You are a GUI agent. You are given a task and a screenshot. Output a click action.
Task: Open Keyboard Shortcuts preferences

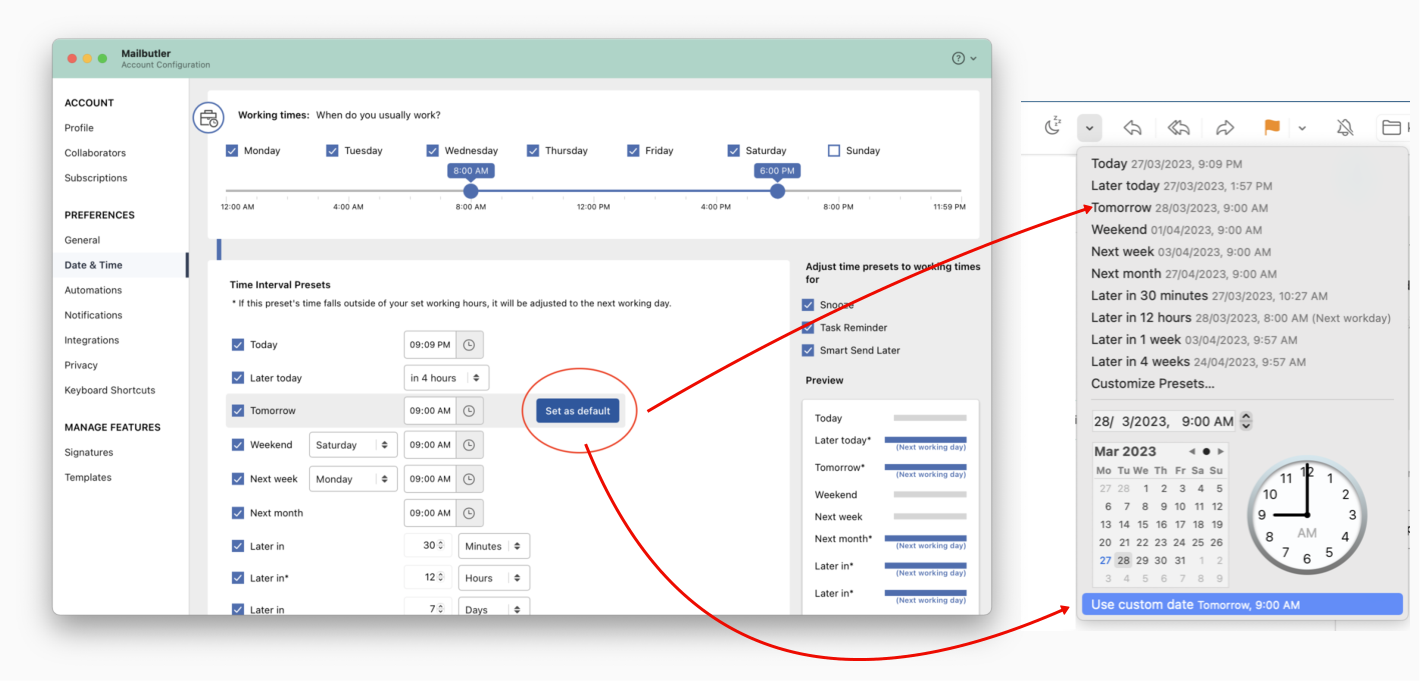[x=110, y=390]
